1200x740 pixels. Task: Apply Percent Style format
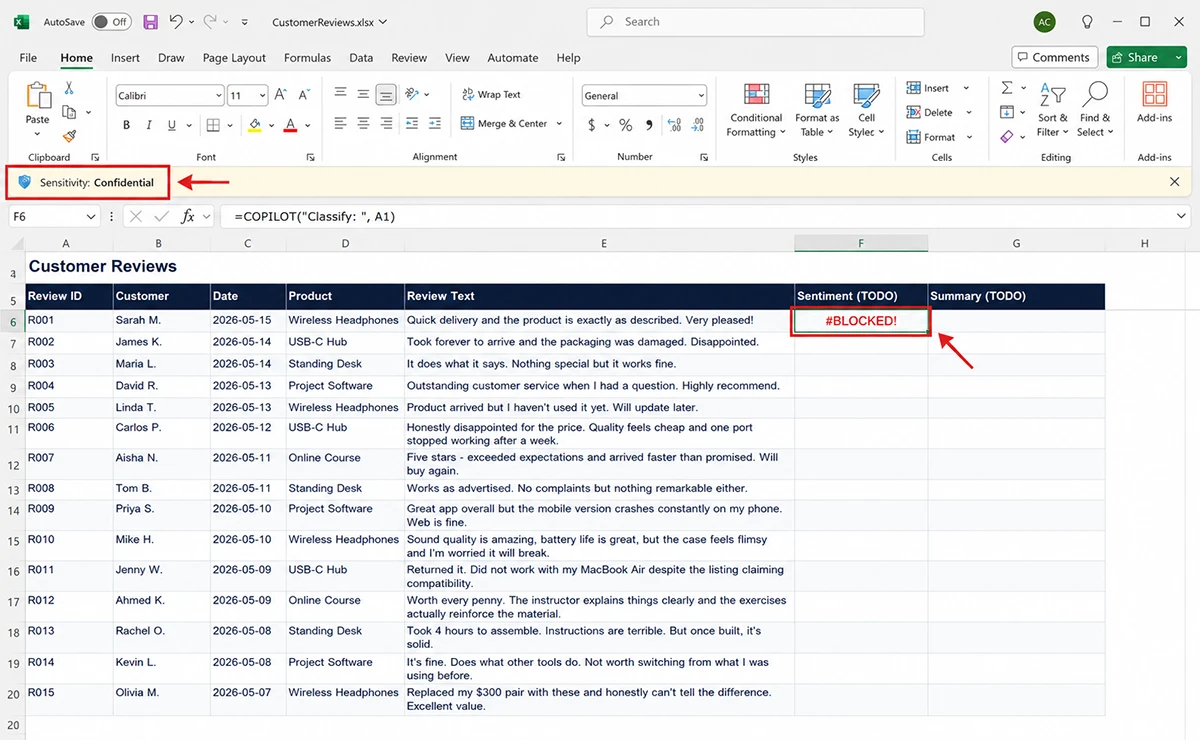[x=625, y=125]
